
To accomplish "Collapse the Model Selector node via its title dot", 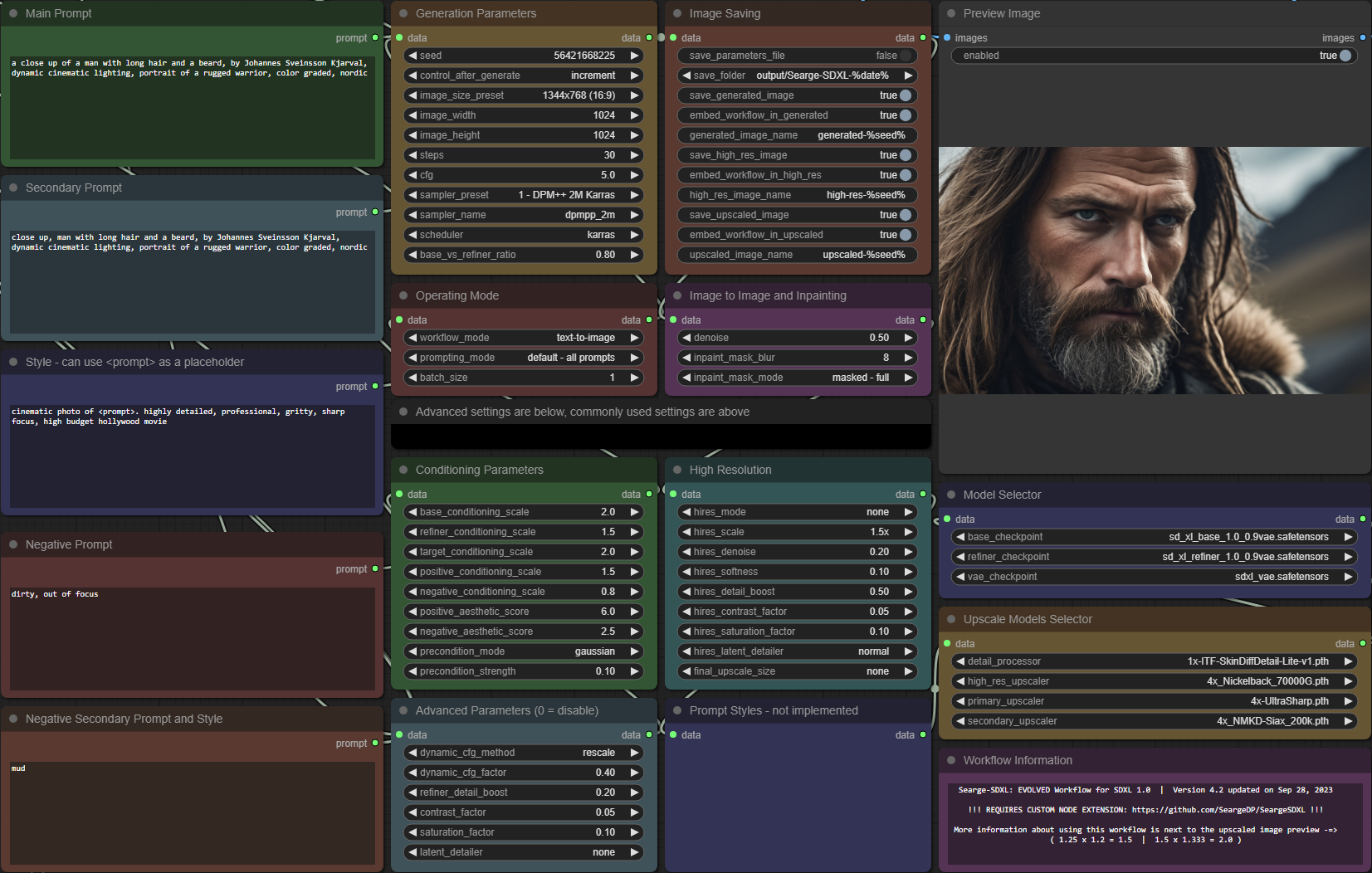I will click(x=951, y=495).
